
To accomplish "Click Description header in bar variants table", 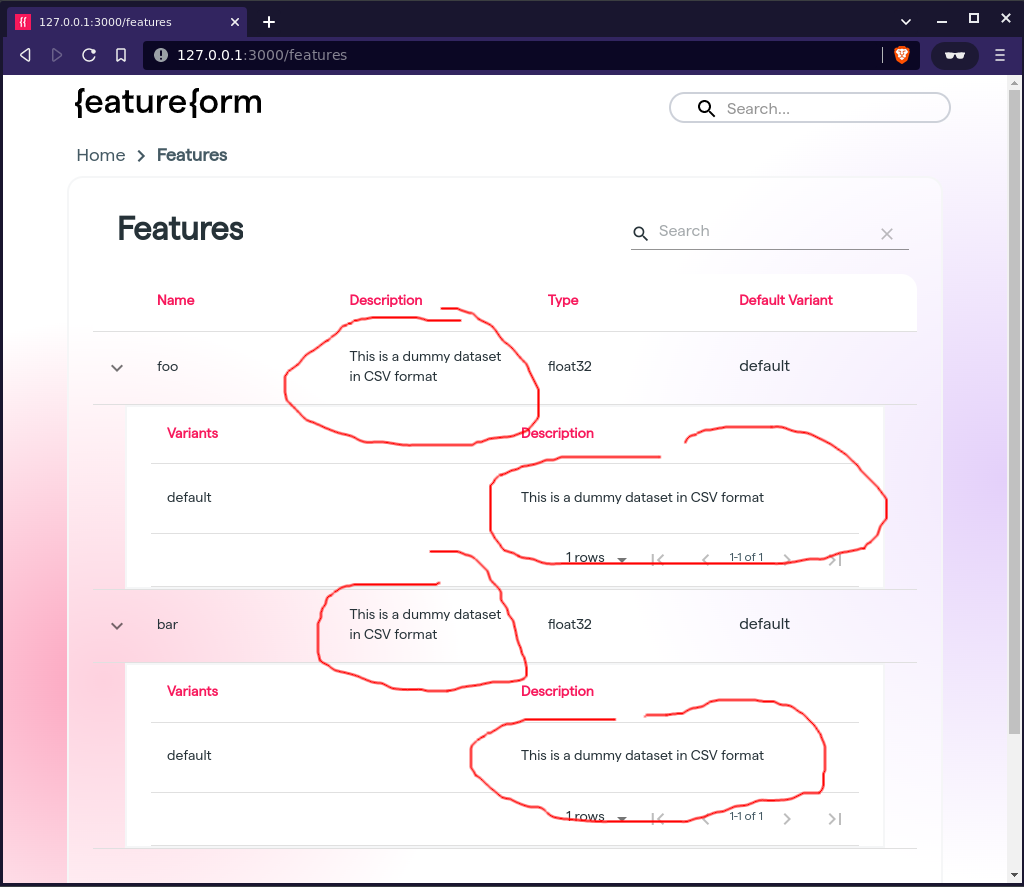I will point(557,691).
